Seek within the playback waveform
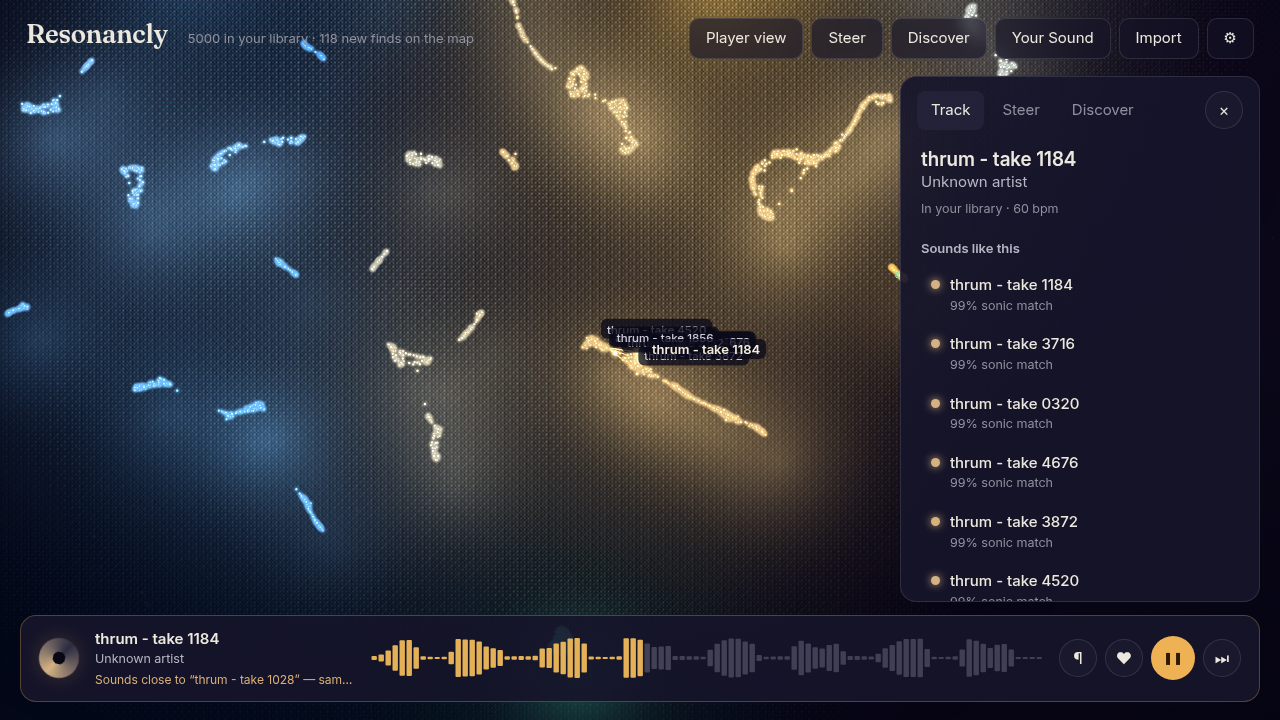The image size is (1280, 720). pos(706,658)
